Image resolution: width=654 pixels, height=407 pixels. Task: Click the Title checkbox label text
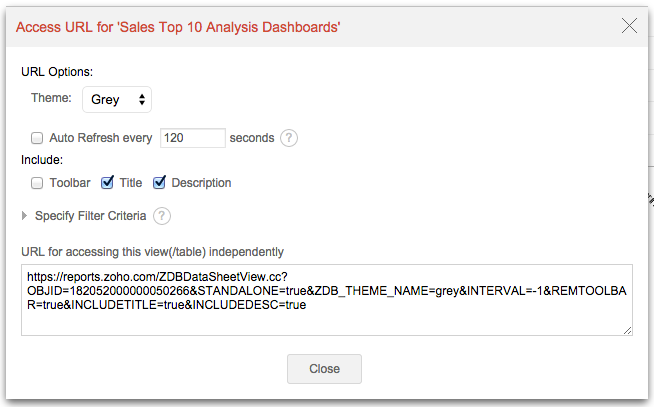(x=131, y=183)
